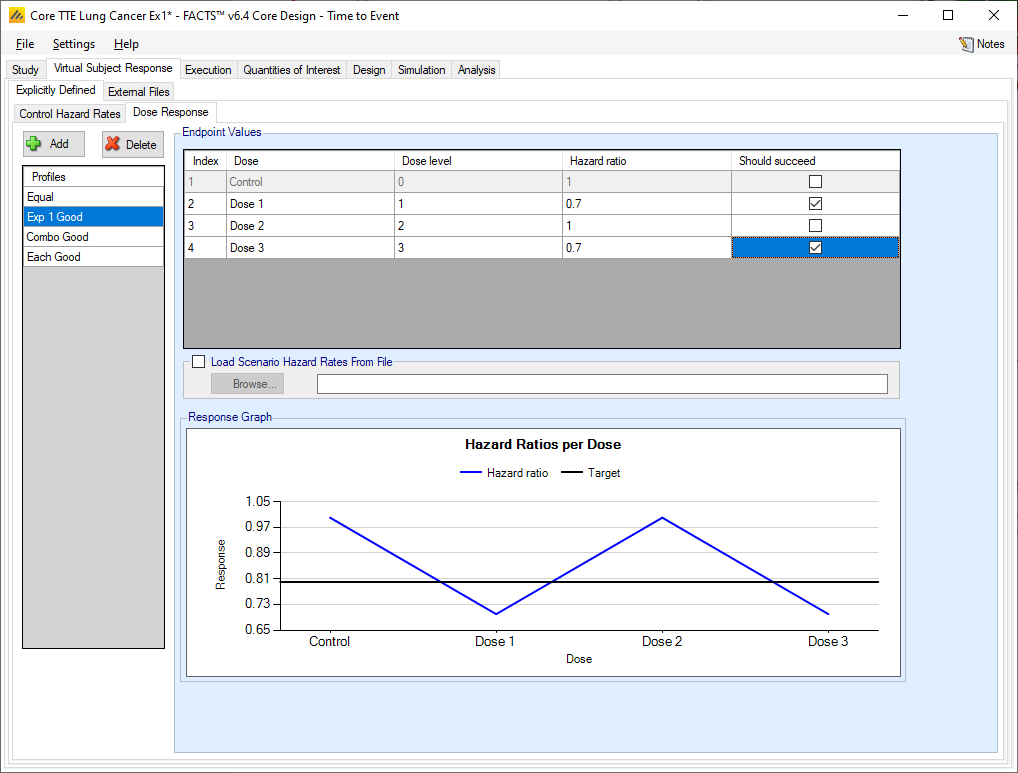Click the red X Delete icon
1018x773 pixels.
113,144
